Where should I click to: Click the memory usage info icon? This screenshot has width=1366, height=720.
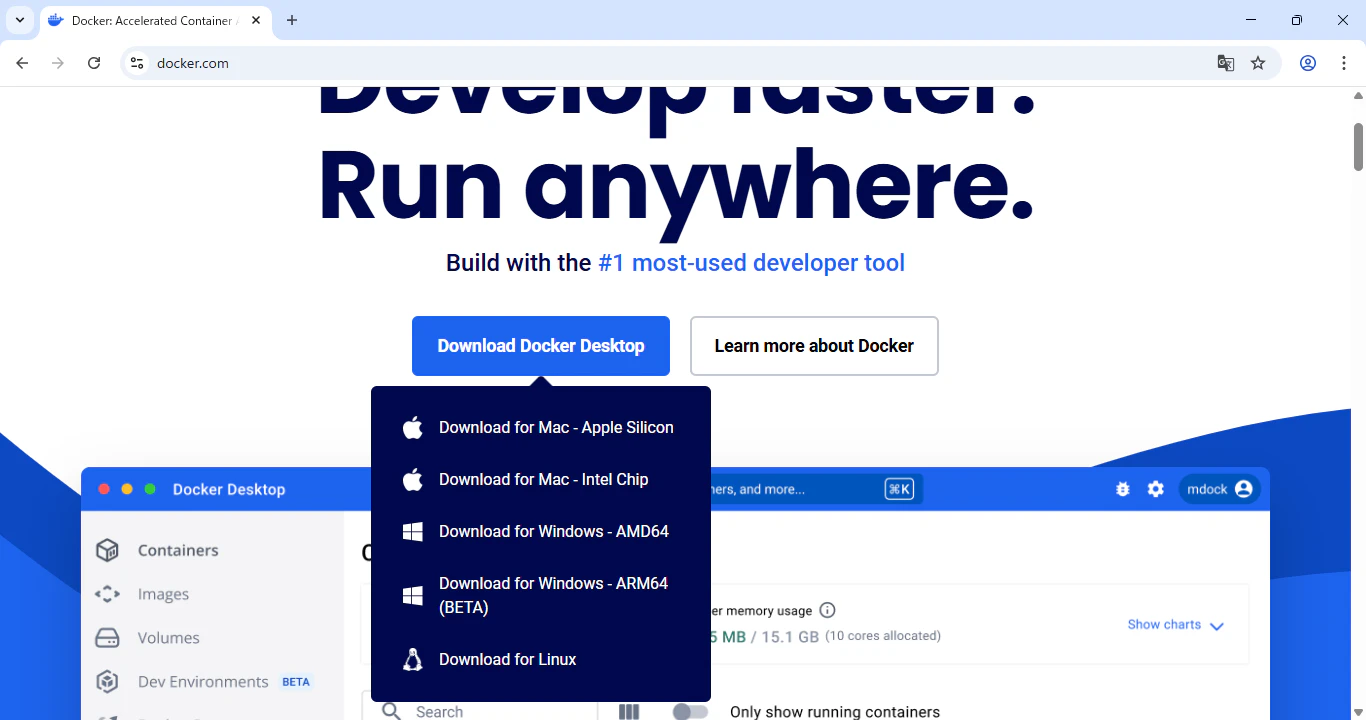827,610
